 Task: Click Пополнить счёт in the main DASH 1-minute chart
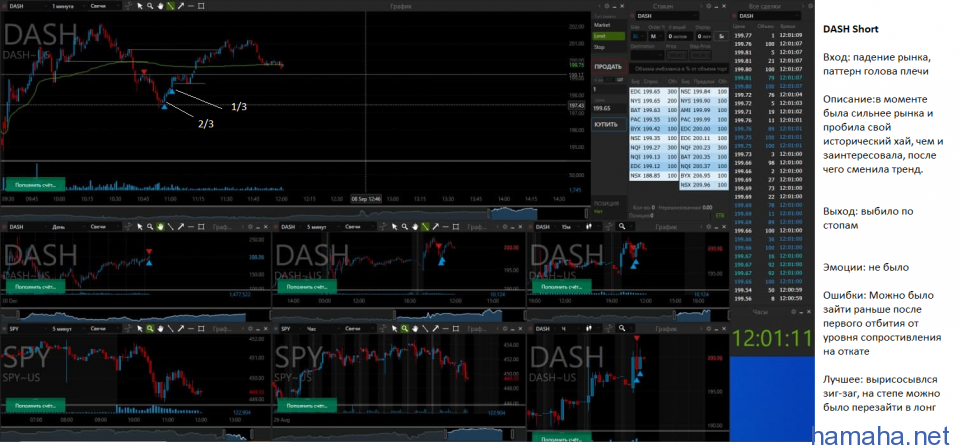click(34, 184)
